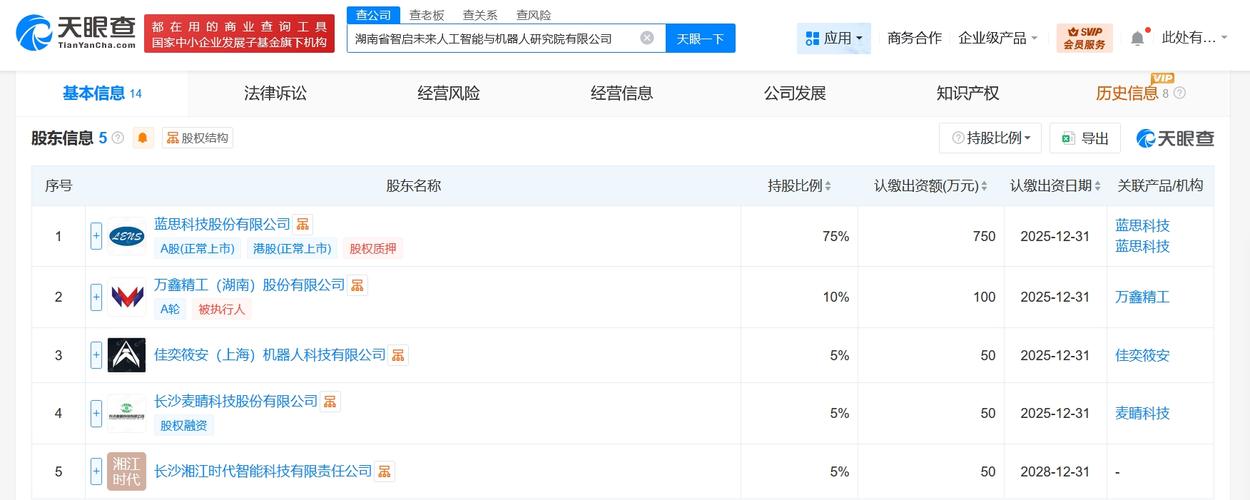Click the 被执行人 tag

pos(221,309)
